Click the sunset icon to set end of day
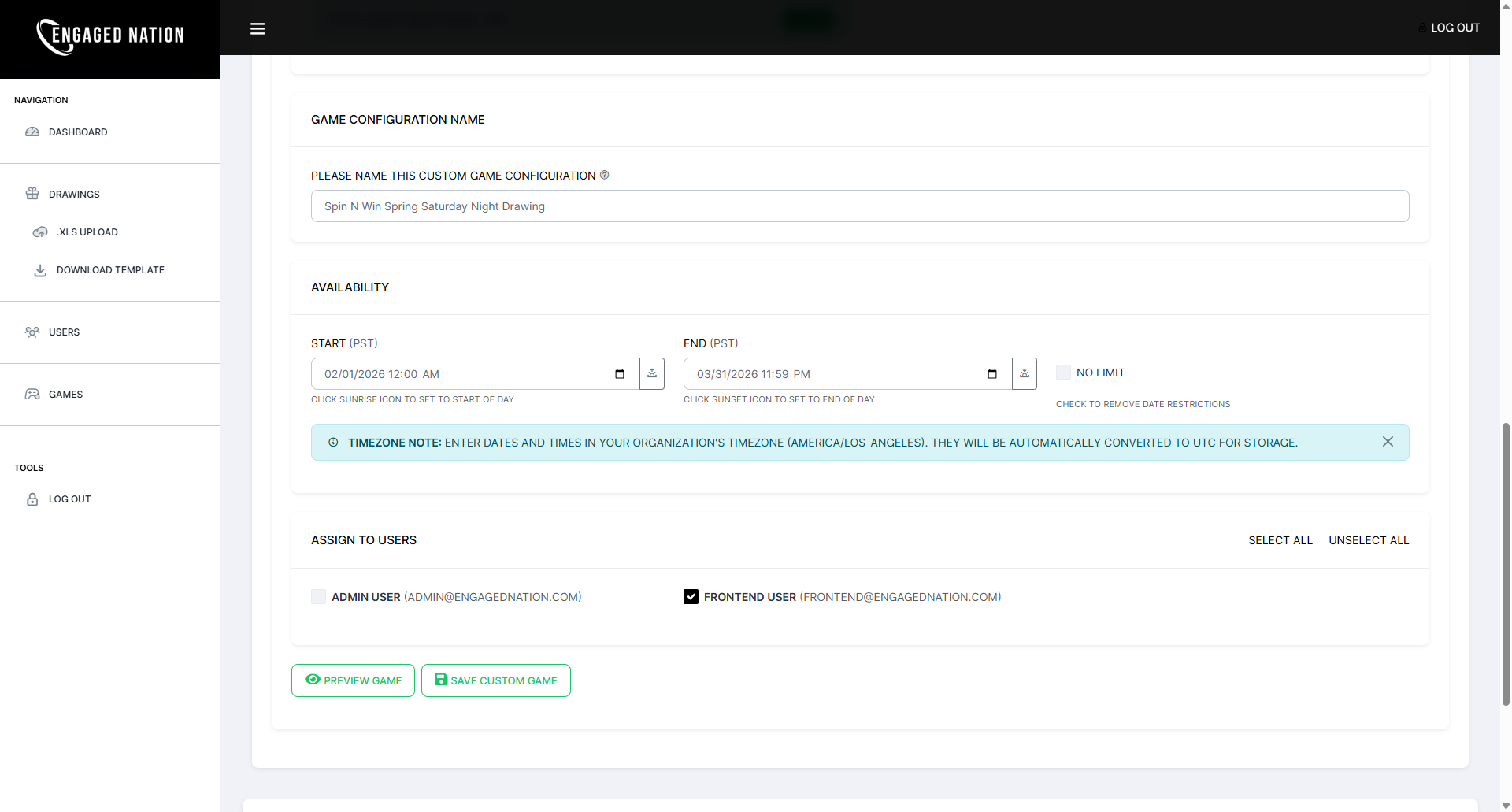Image resolution: width=1512 pixels, height=812 pixels. click(x=1024, y=373)
